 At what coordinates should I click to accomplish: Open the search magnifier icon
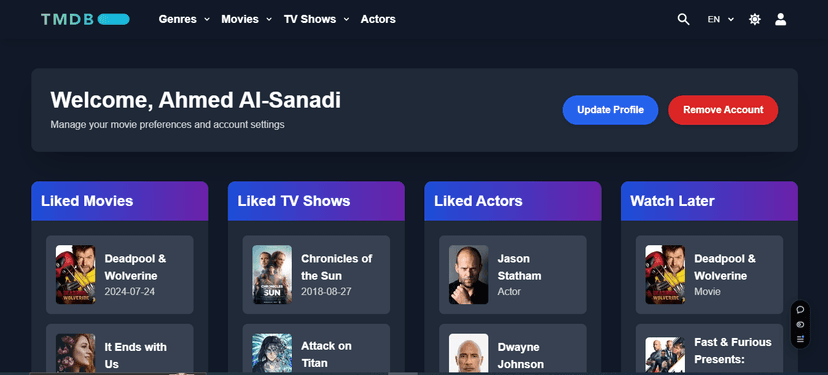click(x=683, y=20)
